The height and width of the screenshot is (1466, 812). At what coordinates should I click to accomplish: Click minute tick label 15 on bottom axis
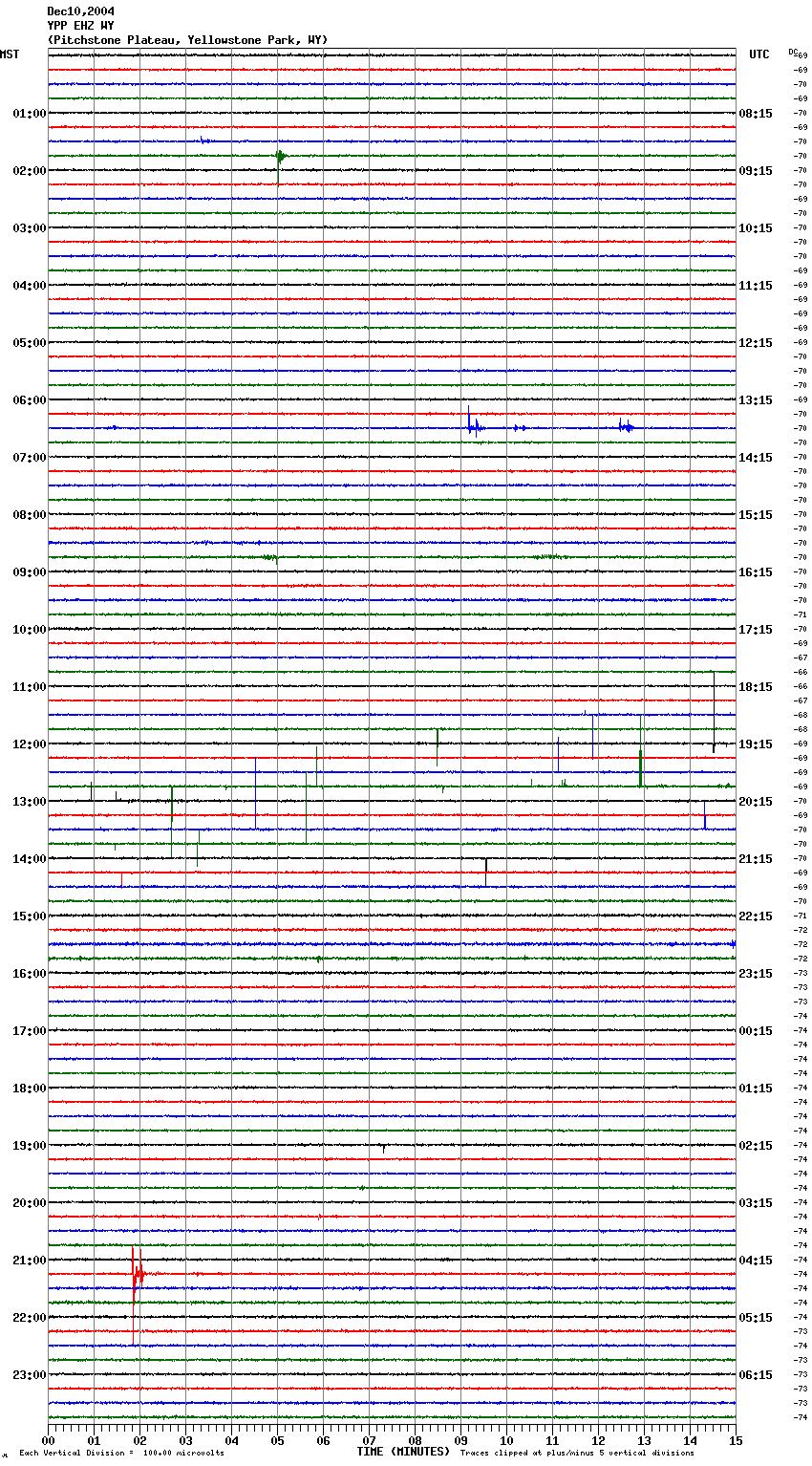[736, 1440]
